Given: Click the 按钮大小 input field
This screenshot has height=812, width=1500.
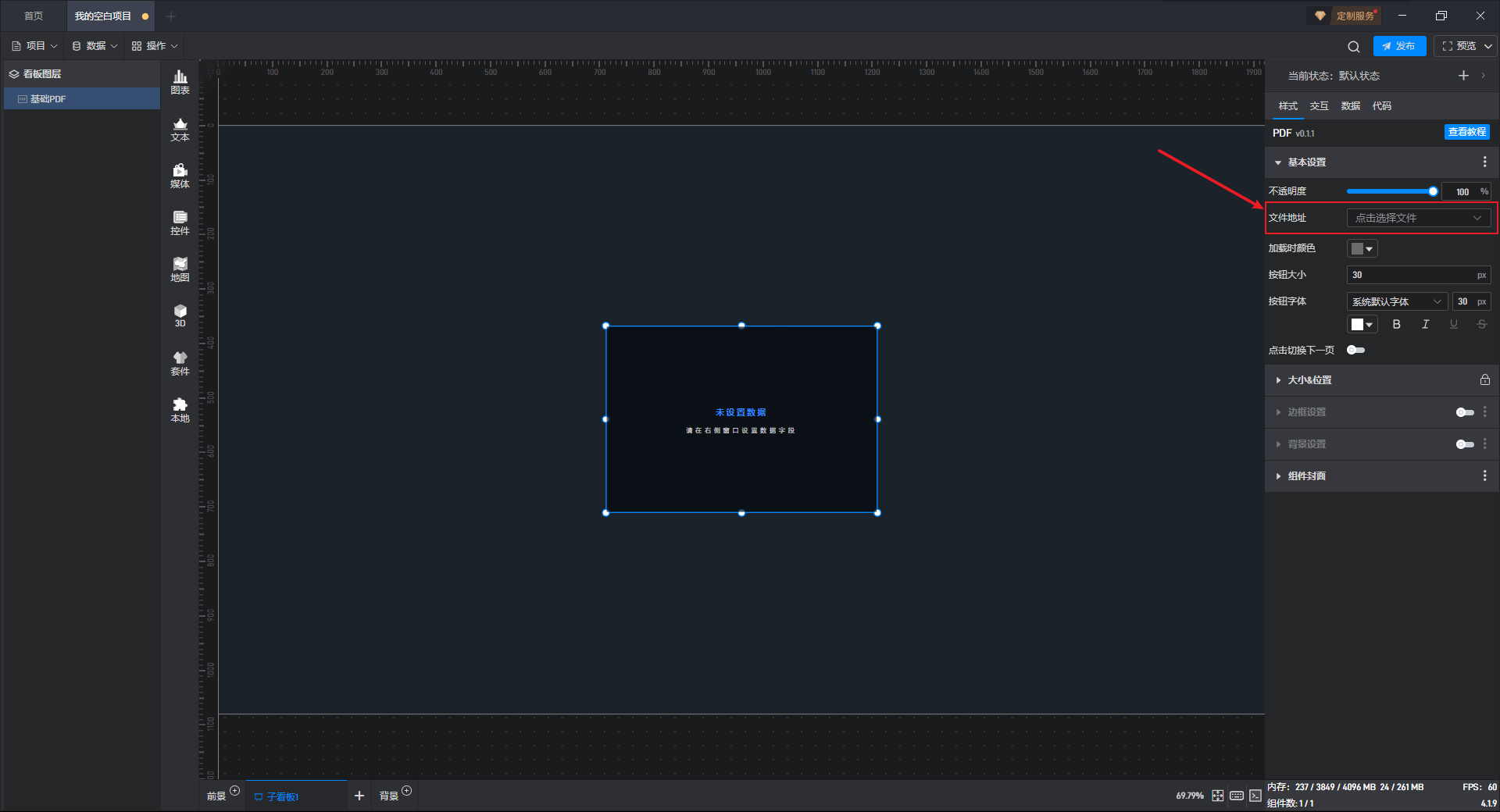Looking at the screenshot, I should point(1409,275).
